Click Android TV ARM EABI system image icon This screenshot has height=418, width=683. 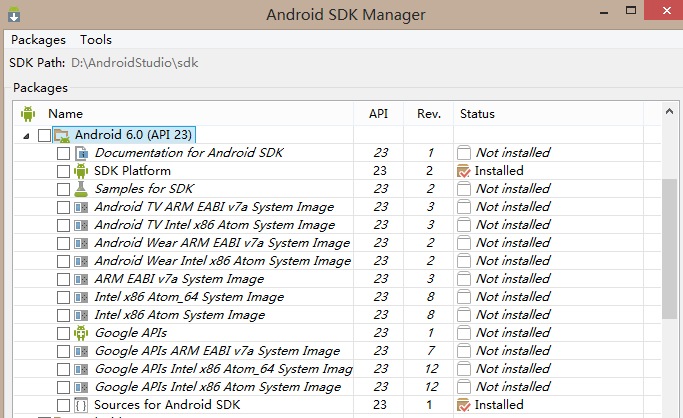coord(81,207)
